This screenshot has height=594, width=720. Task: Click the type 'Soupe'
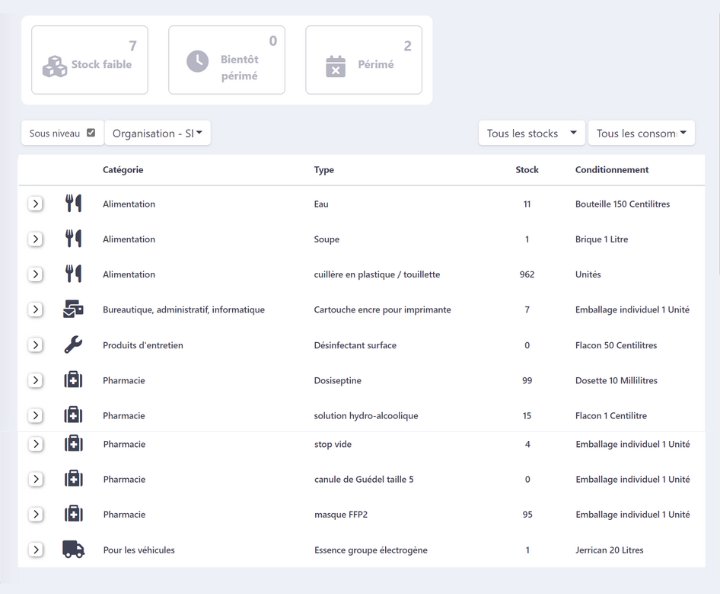tap(326, 239)
